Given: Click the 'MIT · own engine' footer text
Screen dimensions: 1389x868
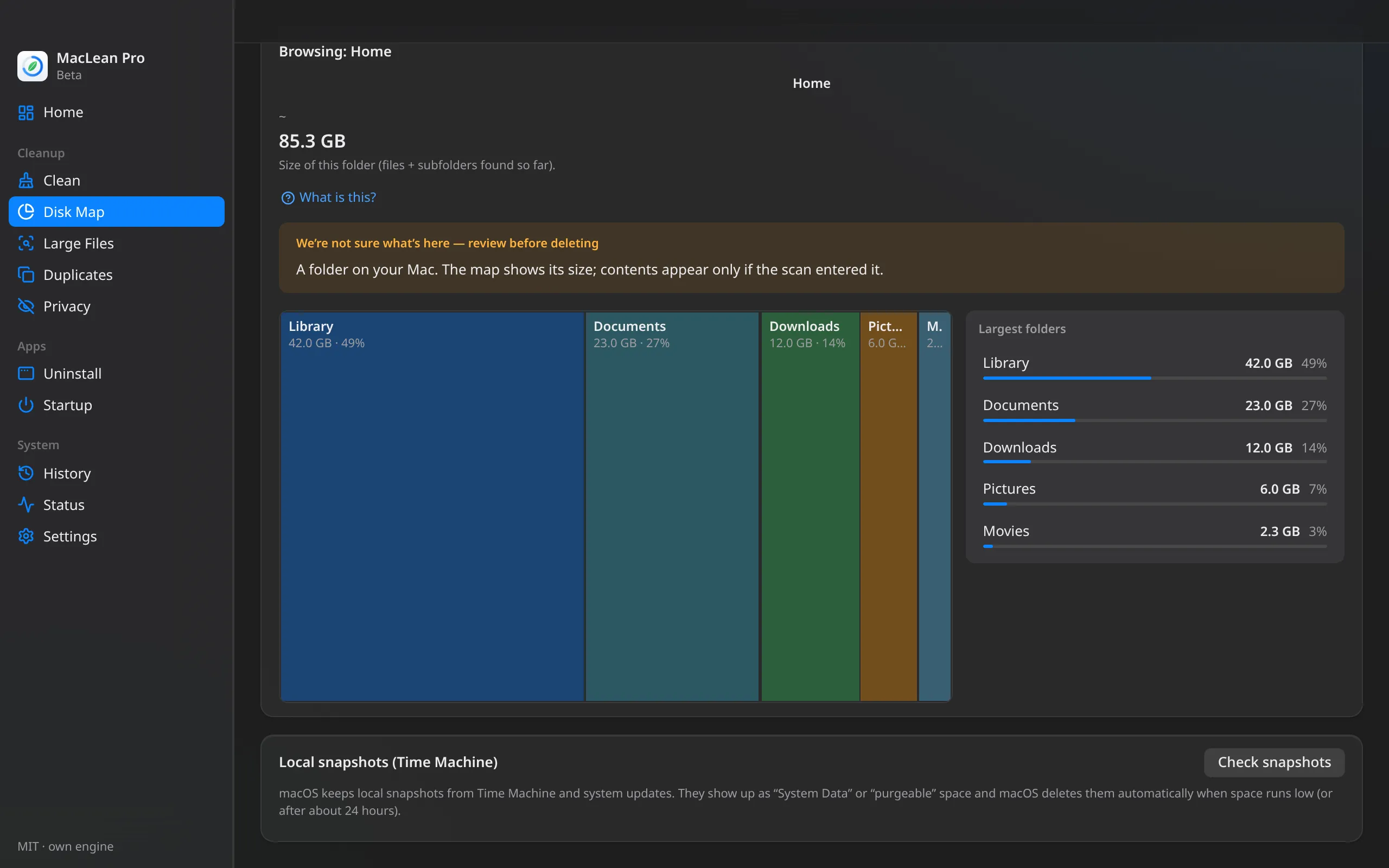Looking at the screenshot, I should pyautogui.click(x=66, y=846).
